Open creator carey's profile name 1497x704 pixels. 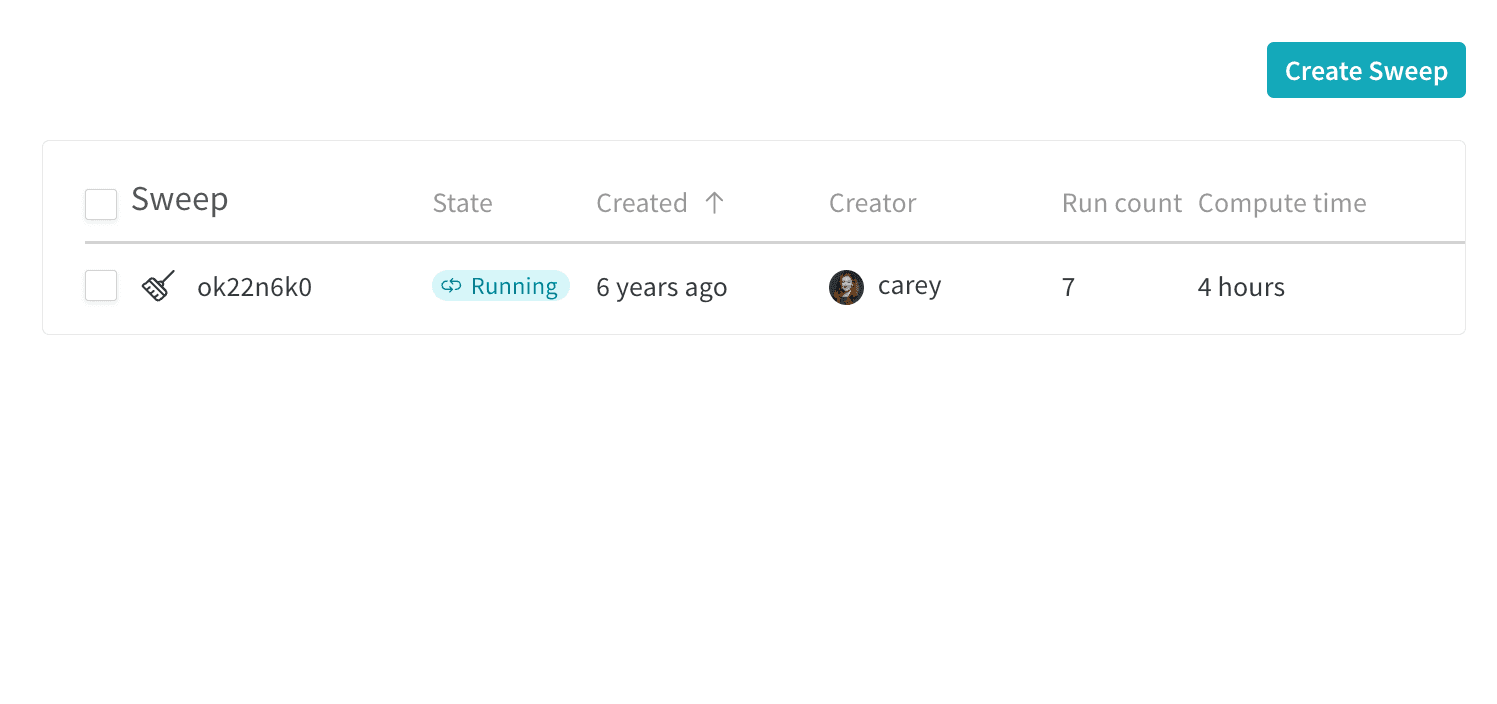click(909, 286)
